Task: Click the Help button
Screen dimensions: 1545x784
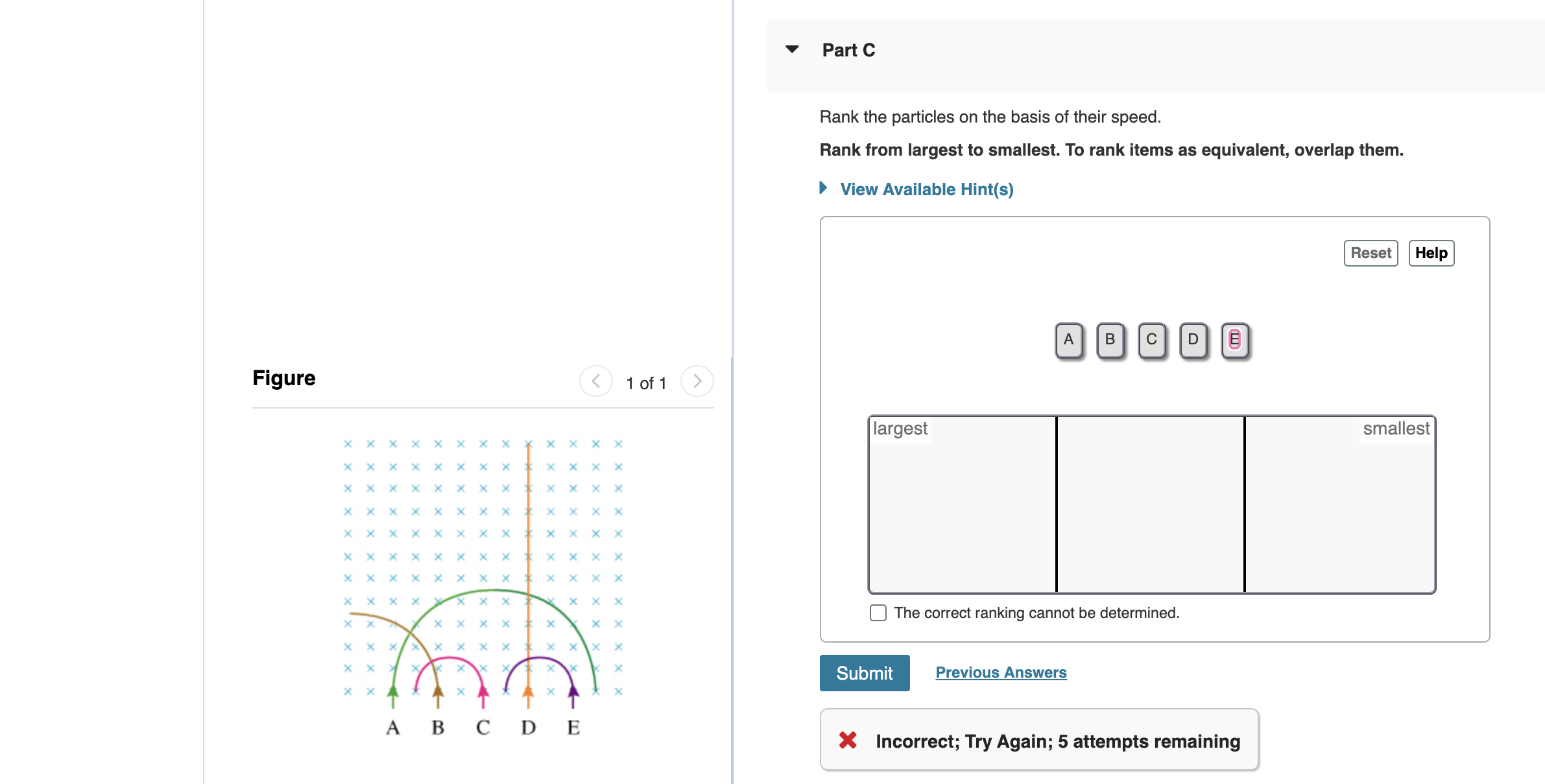Action: 1431,253
